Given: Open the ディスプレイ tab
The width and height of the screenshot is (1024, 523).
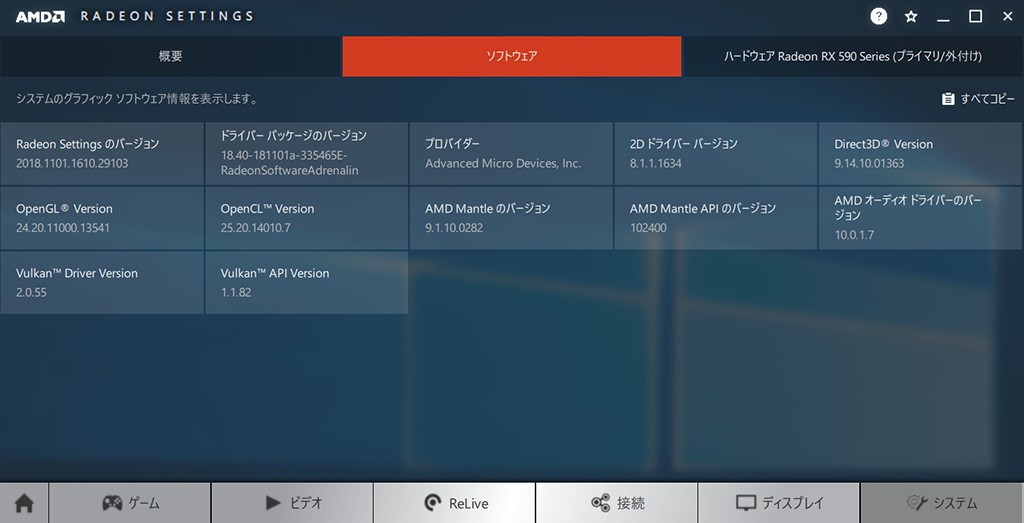Looking at the screenshot, I should [778, 503].
